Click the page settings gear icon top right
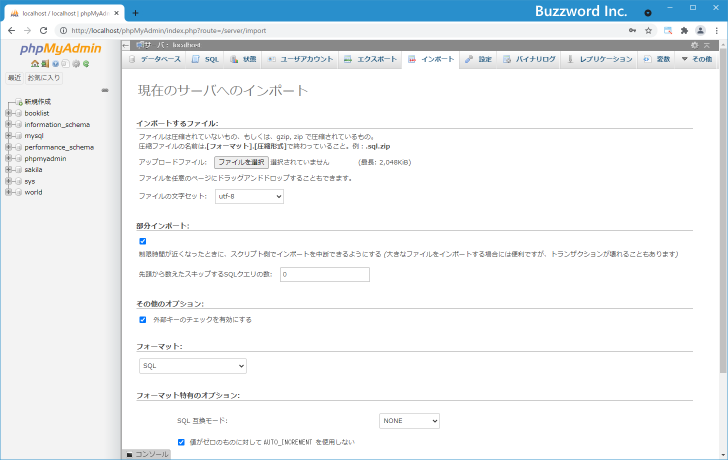The height and width of the screenshot is (460, 728). pos(695,45)
